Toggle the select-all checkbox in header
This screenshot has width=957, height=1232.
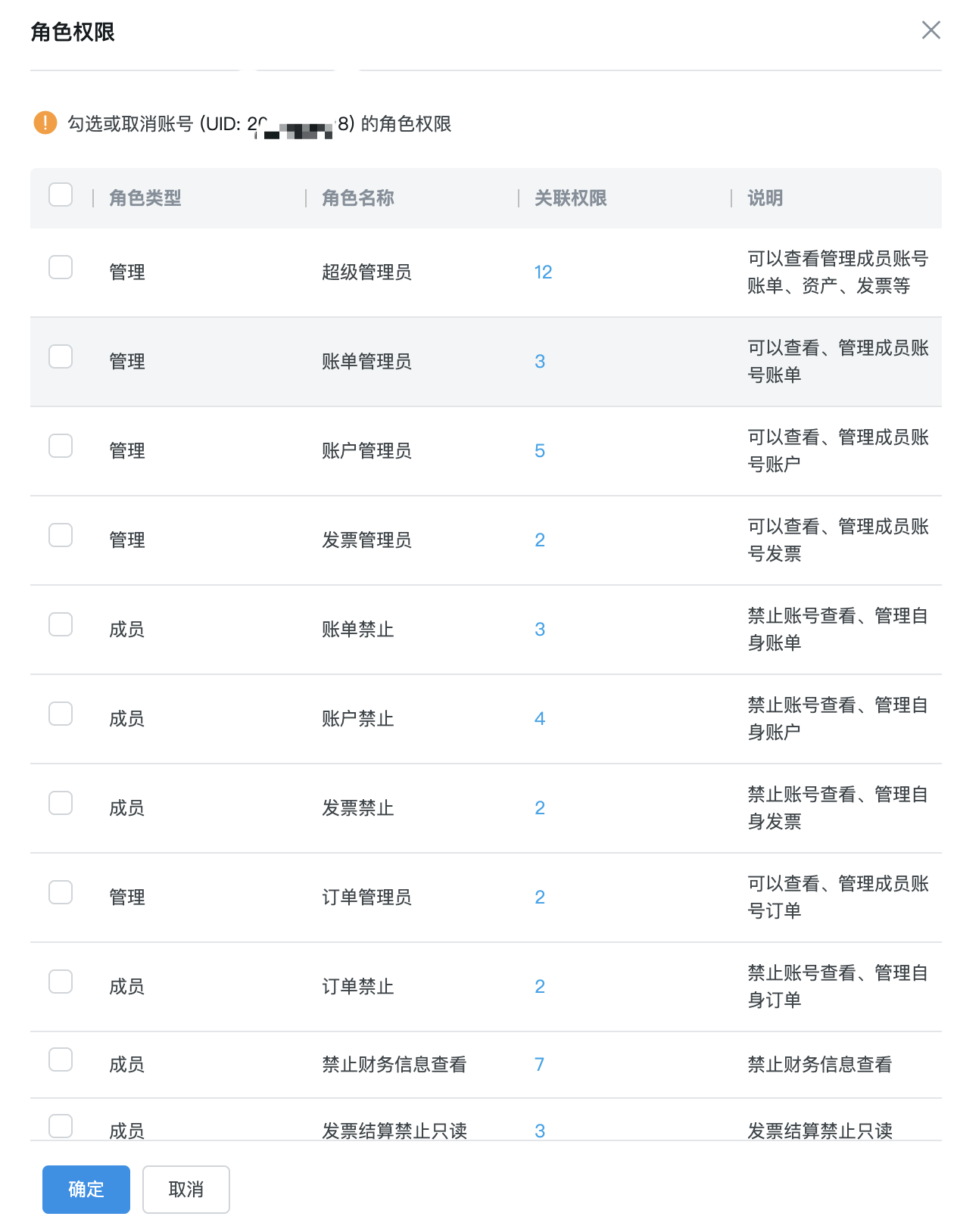[61, 194]
